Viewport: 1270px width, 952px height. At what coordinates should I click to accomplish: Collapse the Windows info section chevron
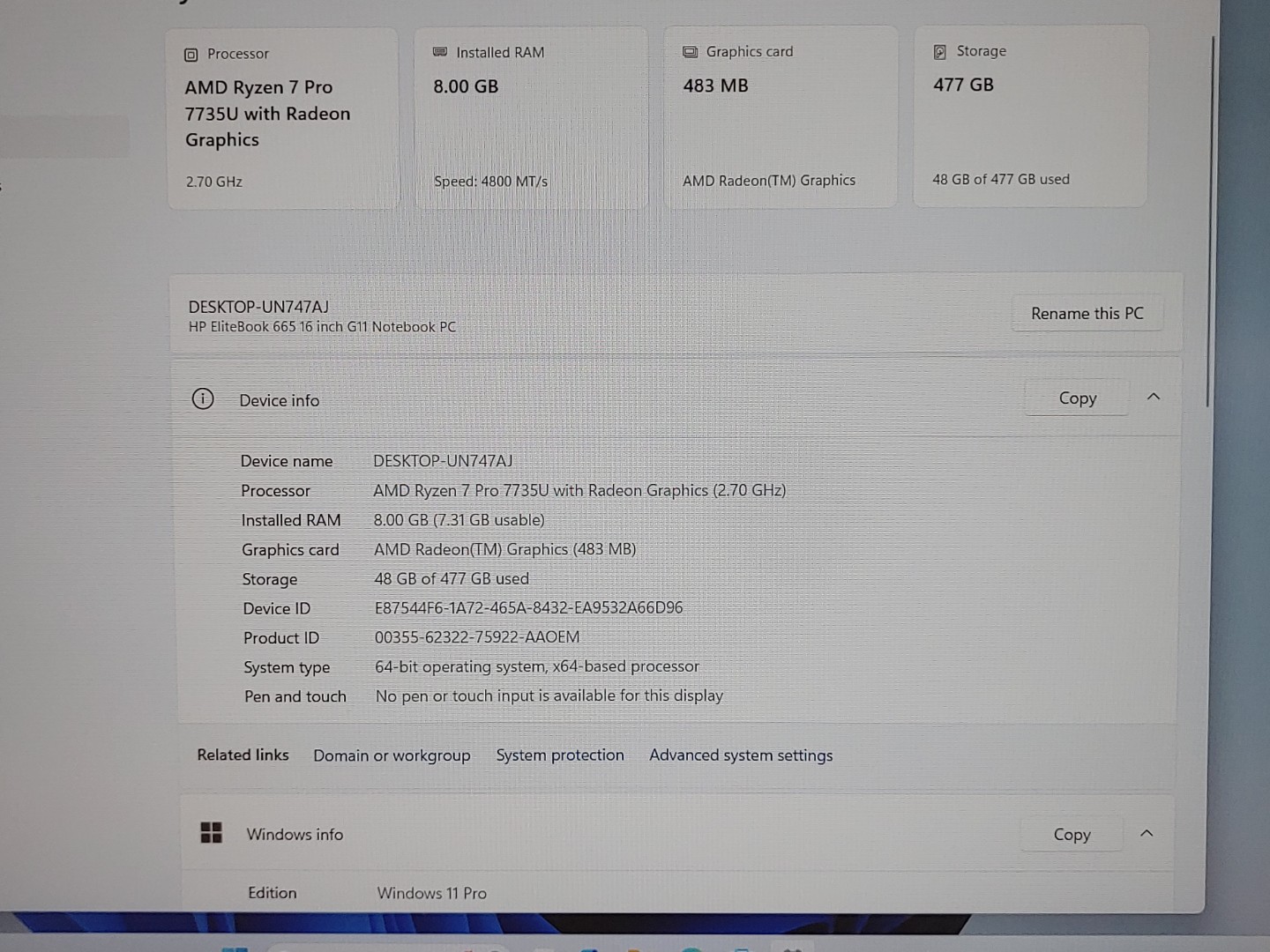pos(1147,833)
